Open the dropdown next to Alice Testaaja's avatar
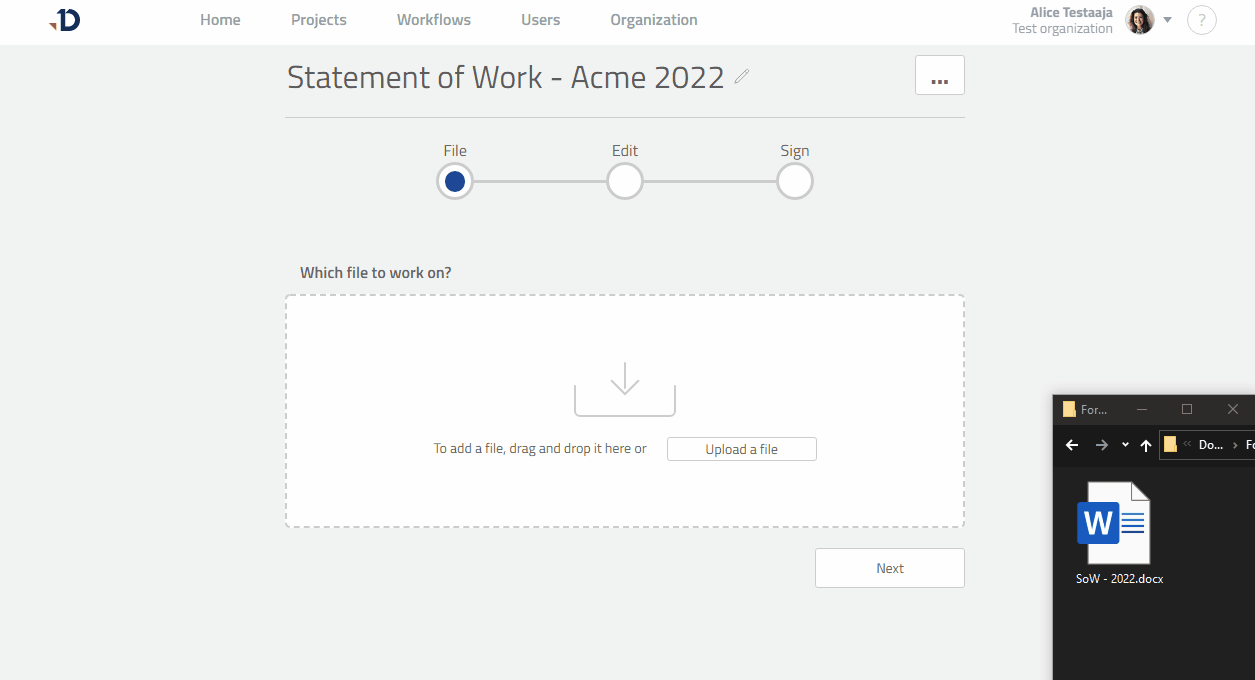 point(1167,19)
